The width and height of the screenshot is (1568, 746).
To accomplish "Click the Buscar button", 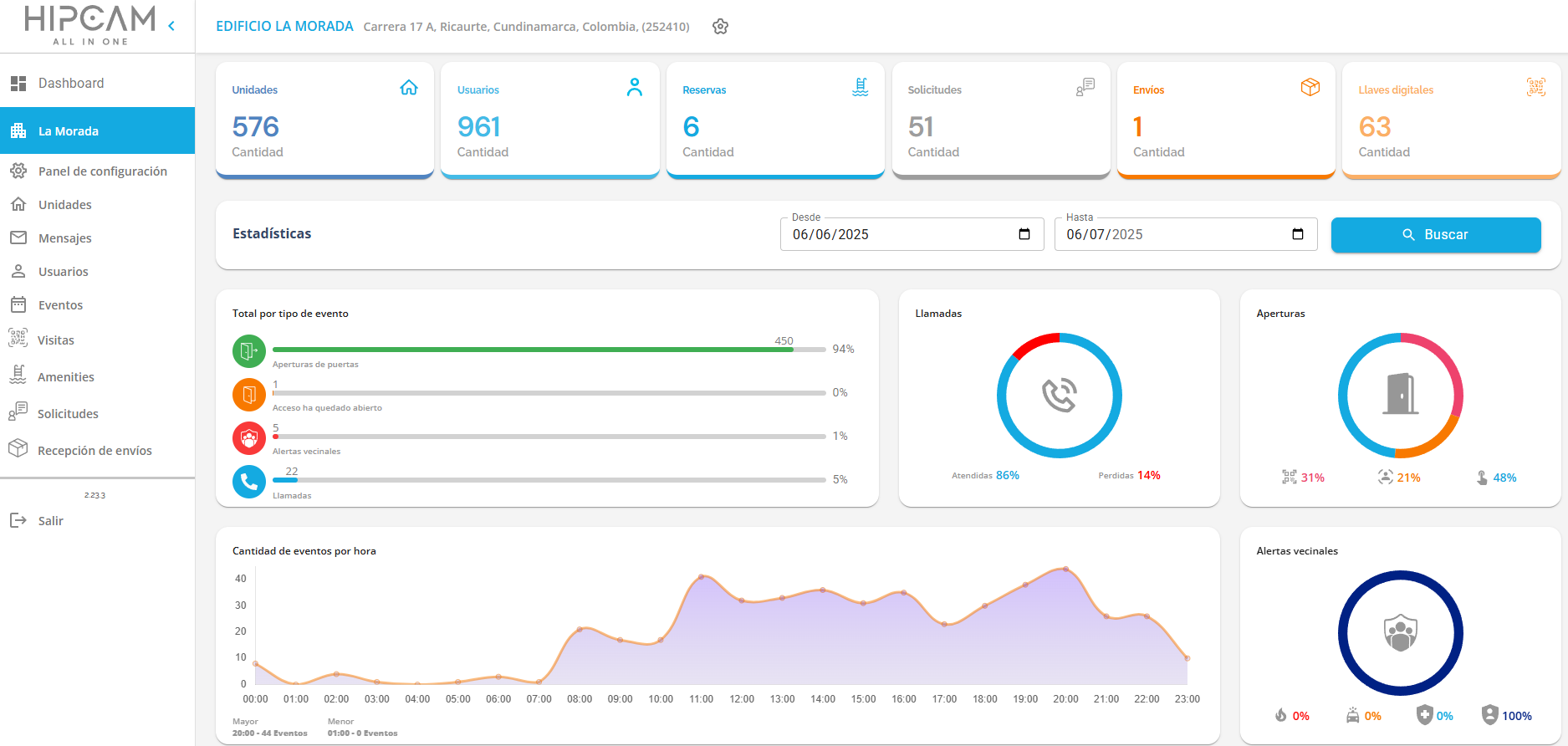I will (1436, 235).
